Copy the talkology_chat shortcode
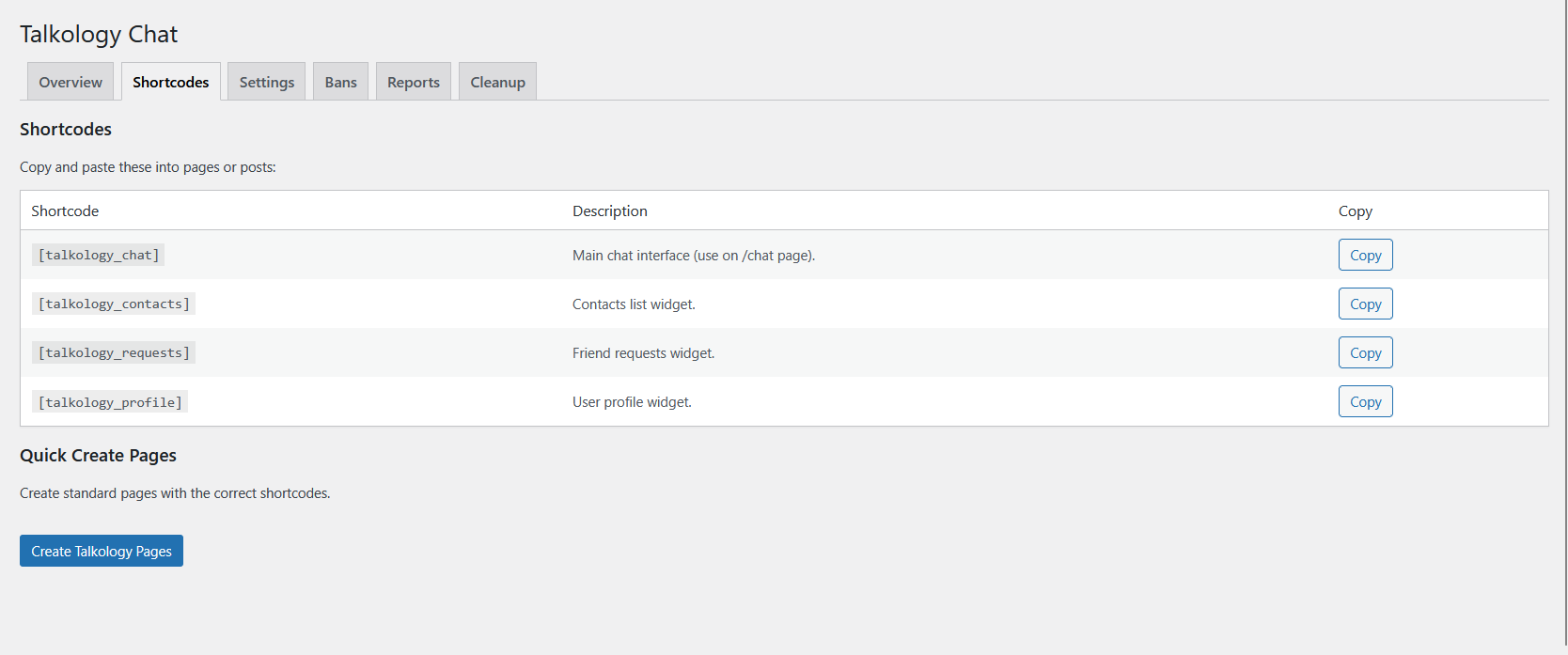 coord(1365,255)
